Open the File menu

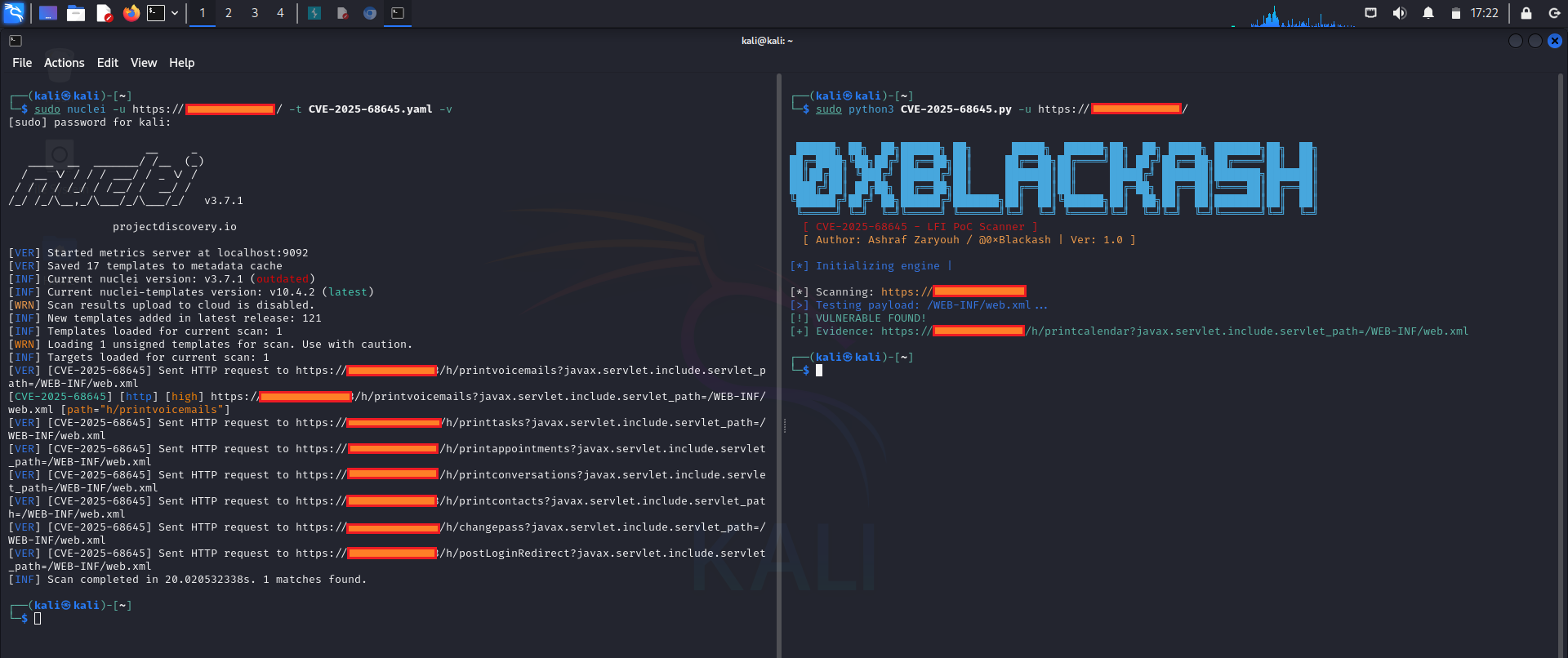point(22,63)
